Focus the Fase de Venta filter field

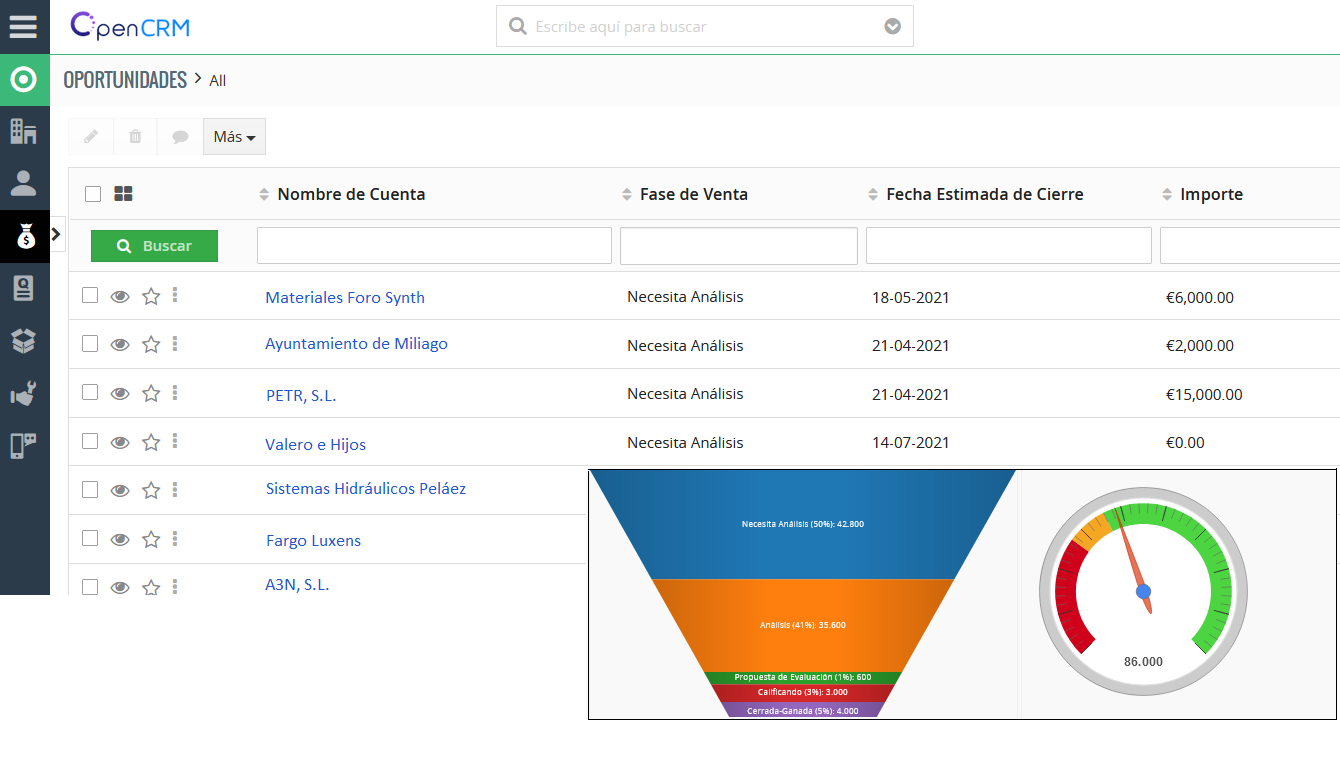[739, 246]
